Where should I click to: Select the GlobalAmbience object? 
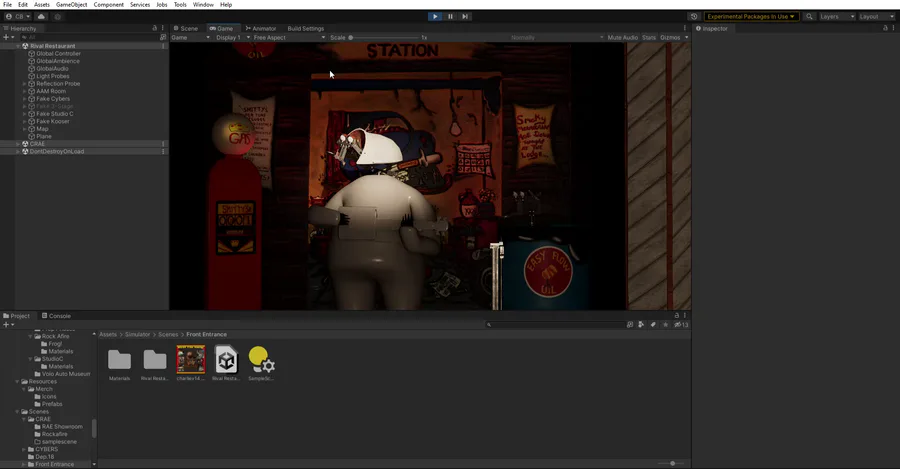57,61
